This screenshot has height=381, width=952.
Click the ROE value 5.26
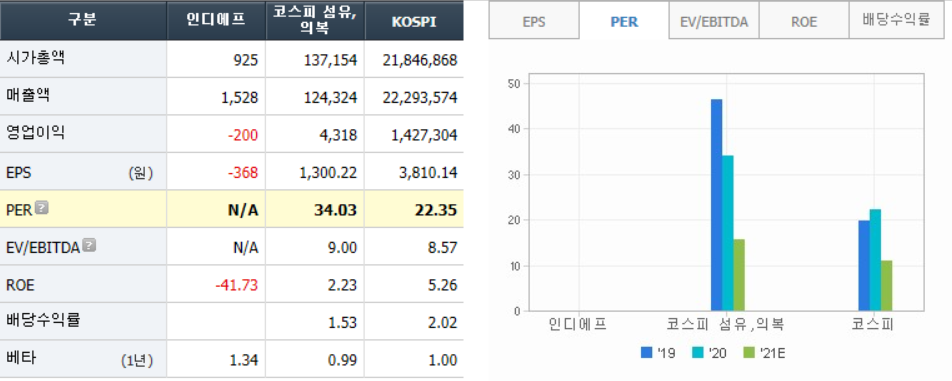coord(444,285)
